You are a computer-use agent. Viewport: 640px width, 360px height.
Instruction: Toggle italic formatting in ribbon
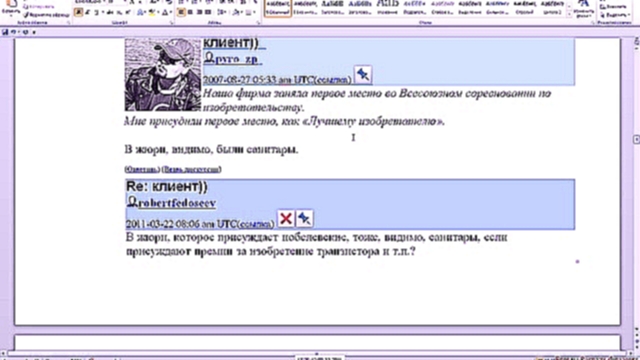tap(87, 13)
